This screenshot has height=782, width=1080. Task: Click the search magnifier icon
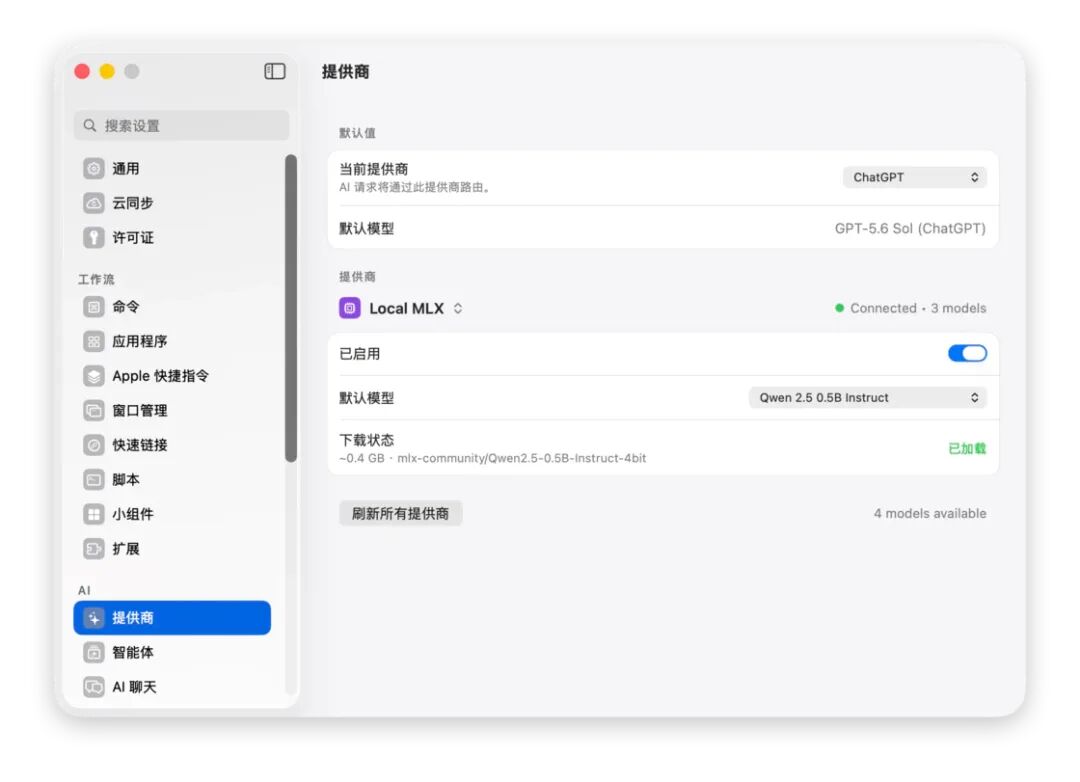click(x=90, y=125)
